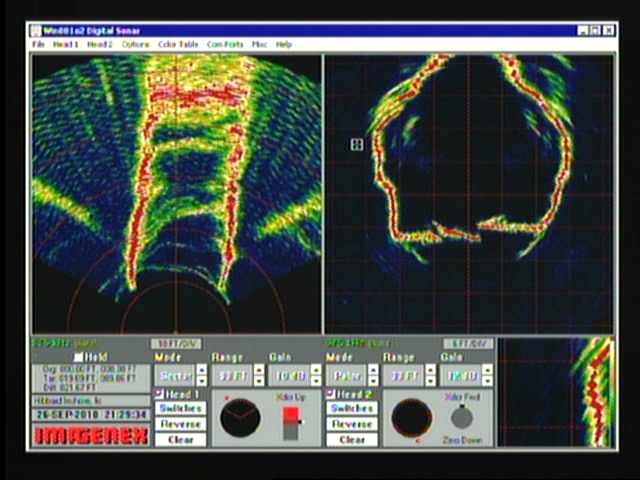Close the Digital Sonar window

pyautogui.click(x=609, y=30)
